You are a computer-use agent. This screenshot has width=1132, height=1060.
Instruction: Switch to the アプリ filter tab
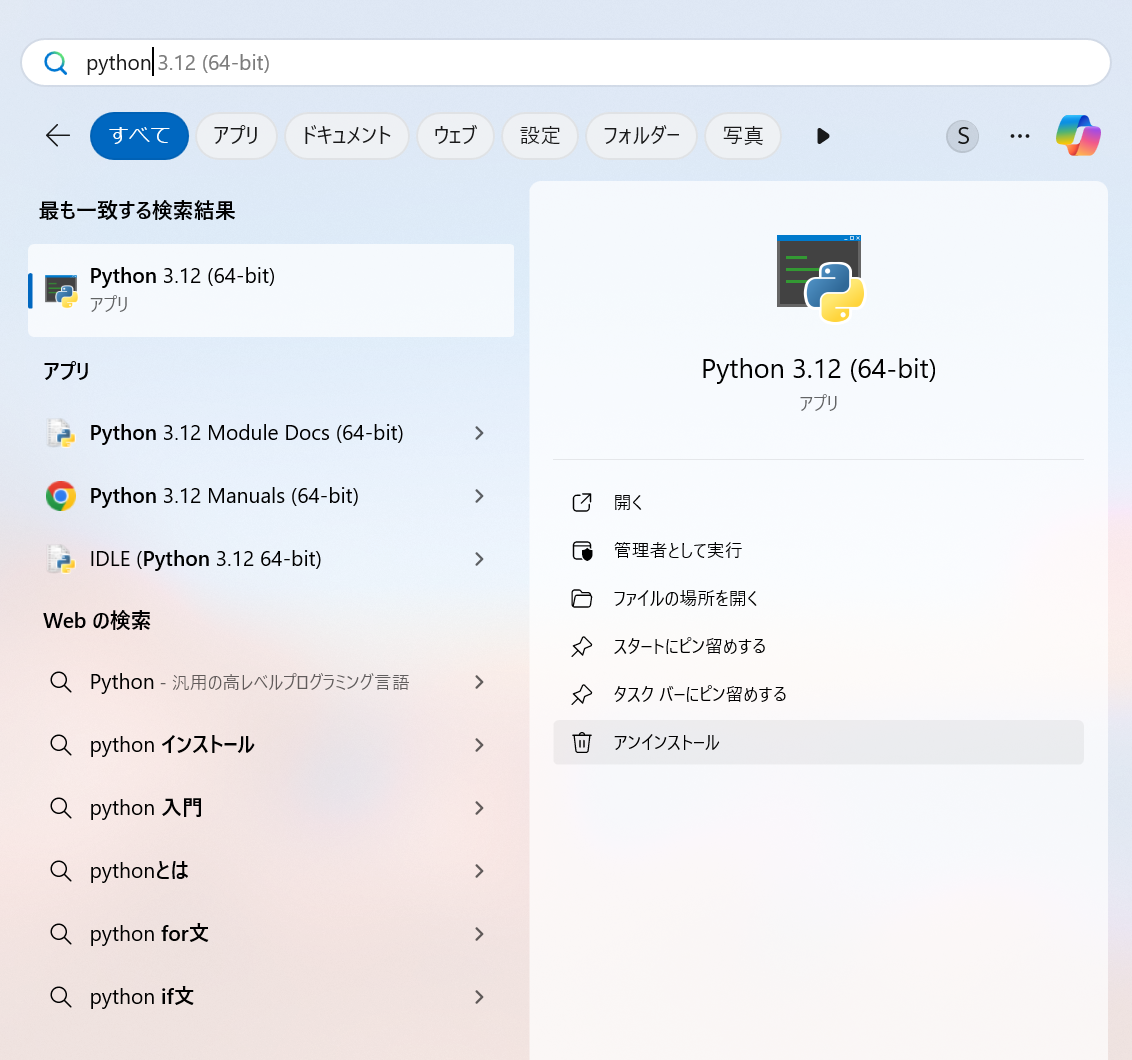pos(236,136)
